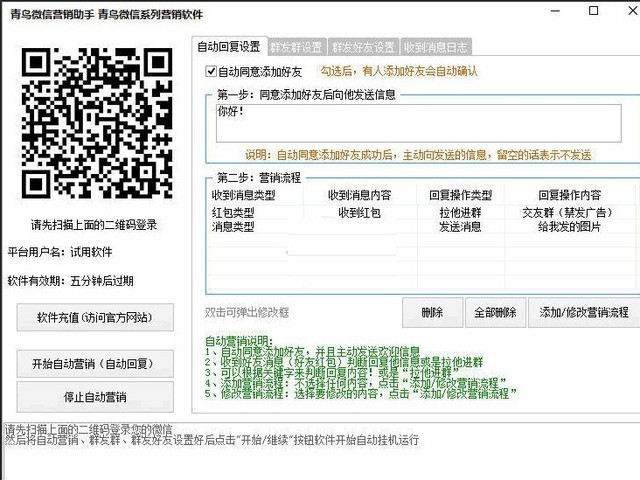Click the 添加/修改营销流程 button

point(584,313)
